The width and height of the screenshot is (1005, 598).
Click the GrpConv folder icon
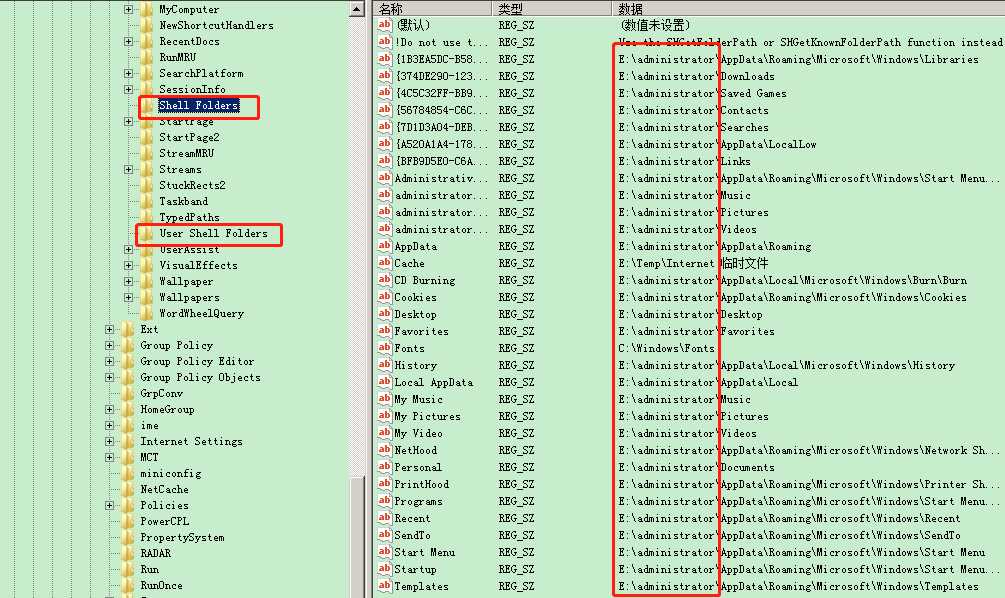pyautogui.click(x=128, y=394)
